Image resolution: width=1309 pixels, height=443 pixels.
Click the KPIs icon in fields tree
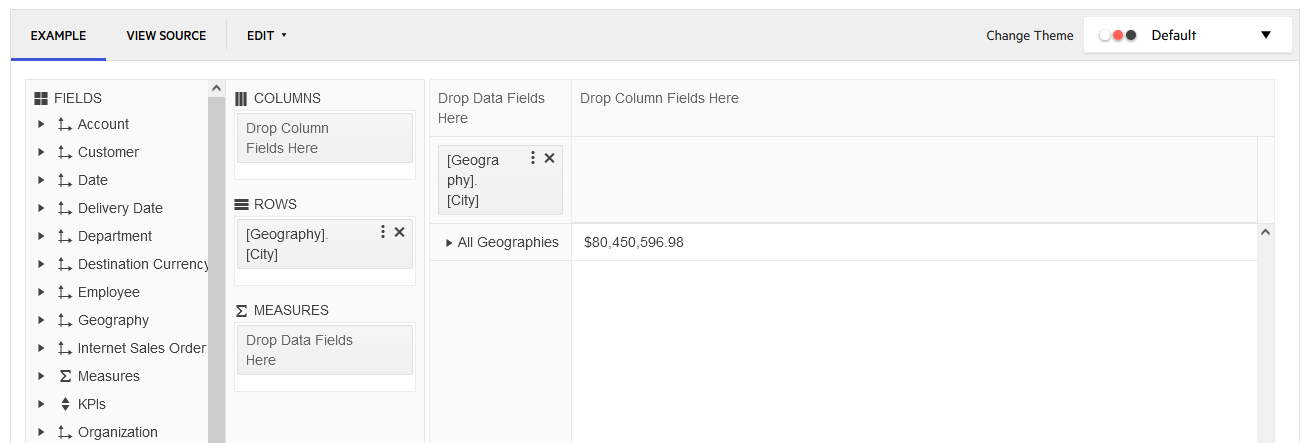65,404
